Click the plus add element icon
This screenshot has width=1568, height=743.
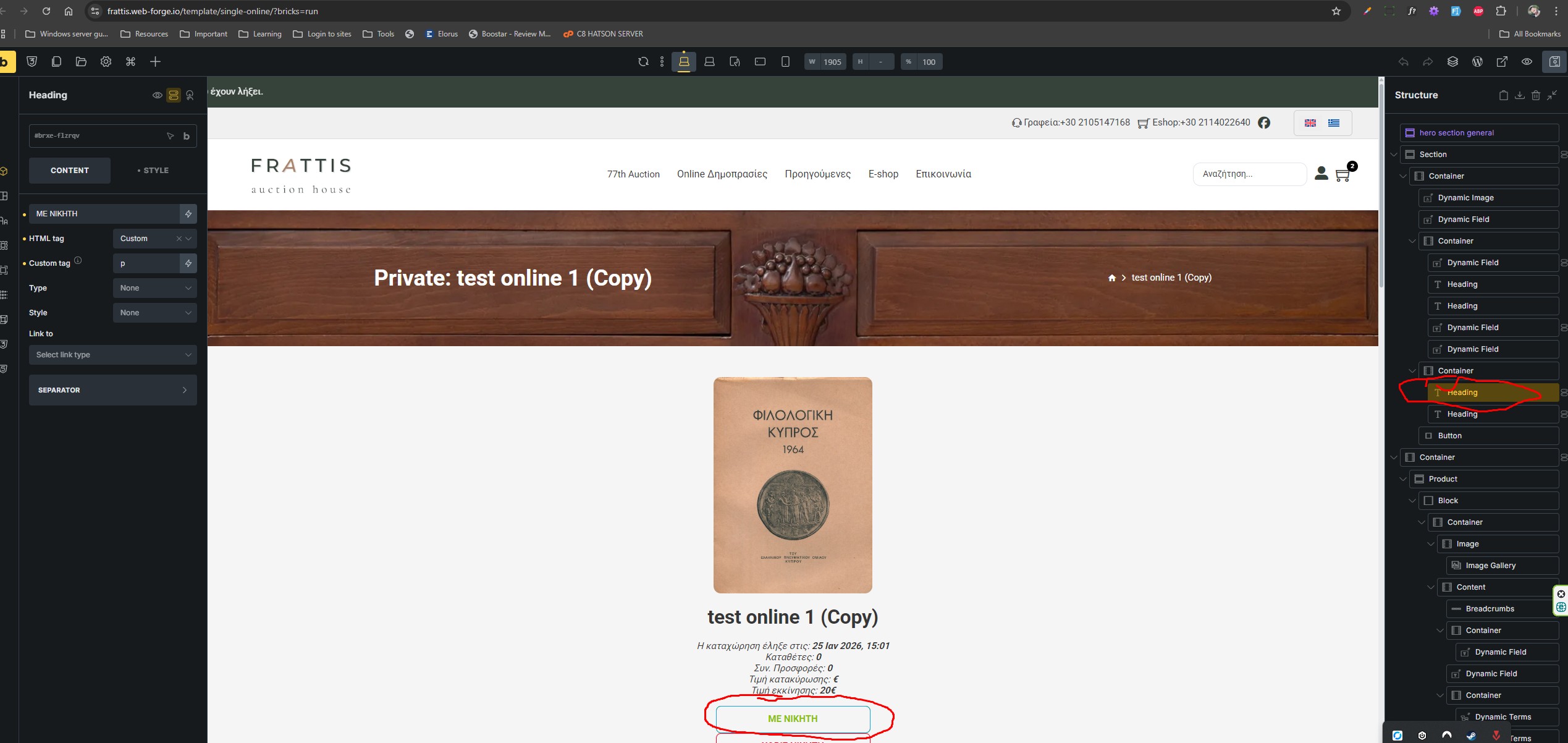[155, 62]
